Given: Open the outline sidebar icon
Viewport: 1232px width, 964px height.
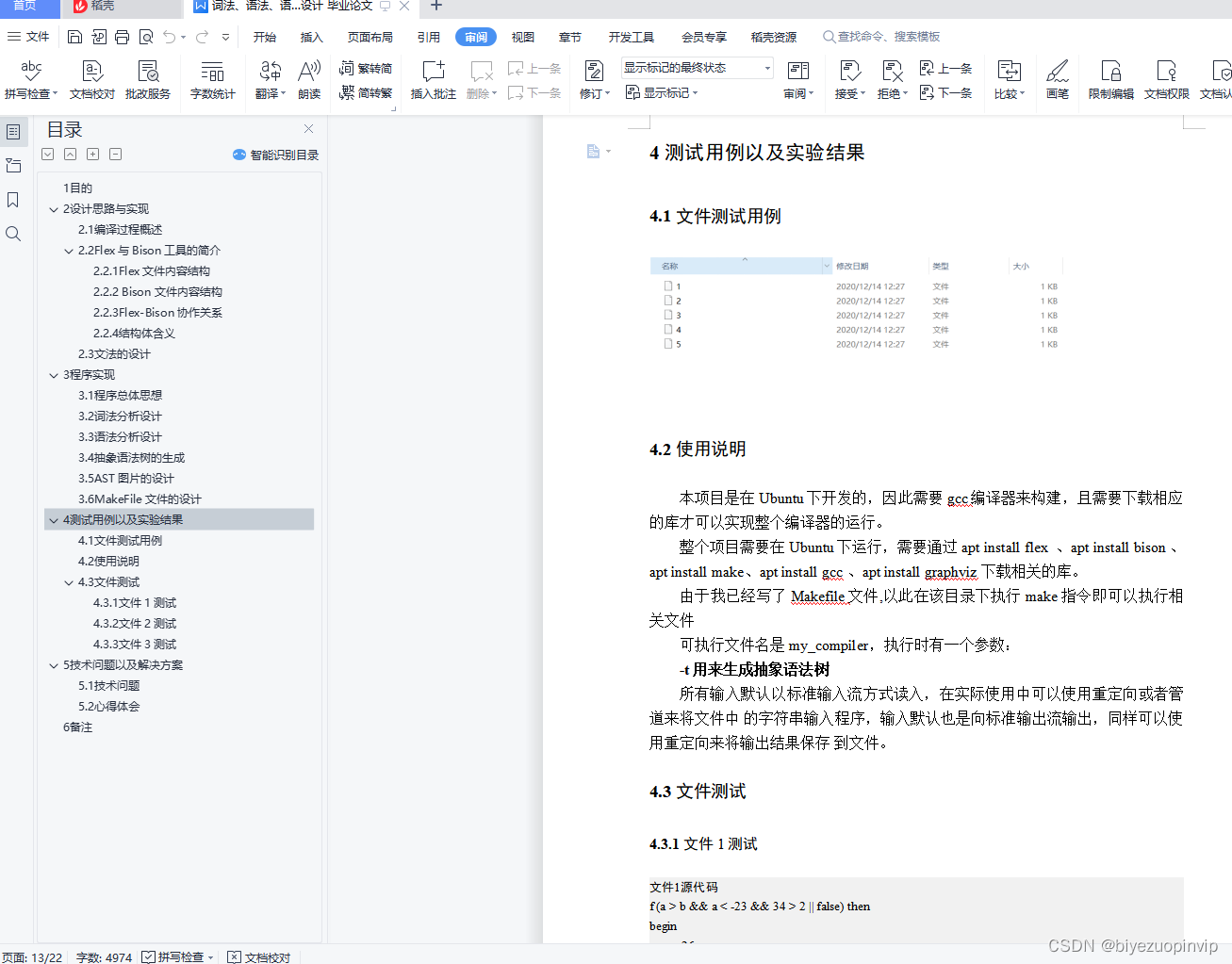Looking at the screenshot, I should coord(13,132).
